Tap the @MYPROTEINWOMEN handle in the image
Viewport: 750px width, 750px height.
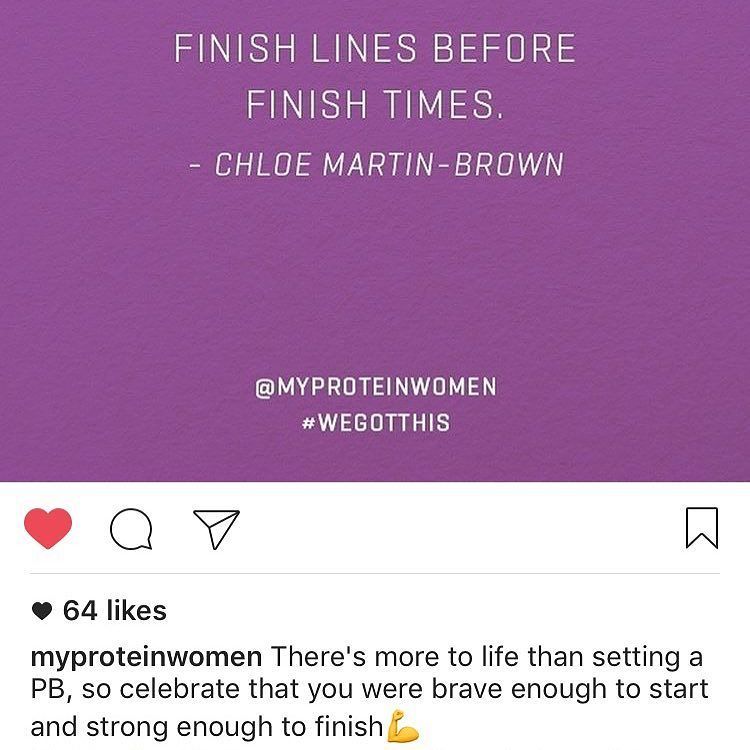click(x=376, y=387)
